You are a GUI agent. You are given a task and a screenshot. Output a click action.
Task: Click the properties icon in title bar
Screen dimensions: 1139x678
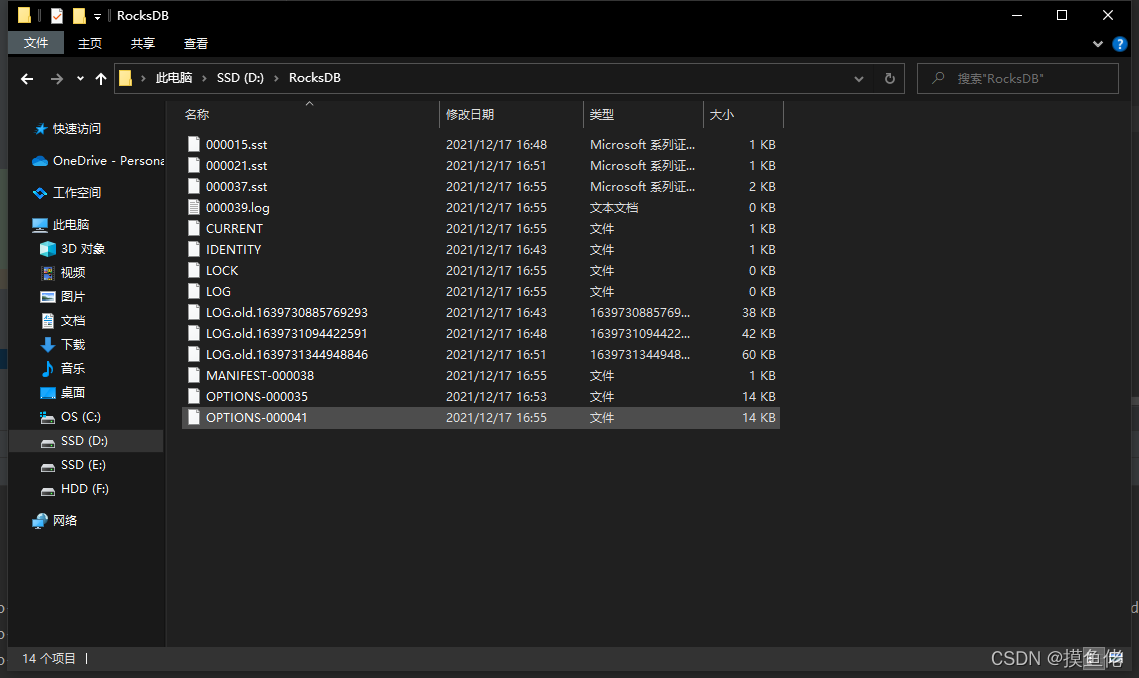pyautogui.click(x=57, y=15)
